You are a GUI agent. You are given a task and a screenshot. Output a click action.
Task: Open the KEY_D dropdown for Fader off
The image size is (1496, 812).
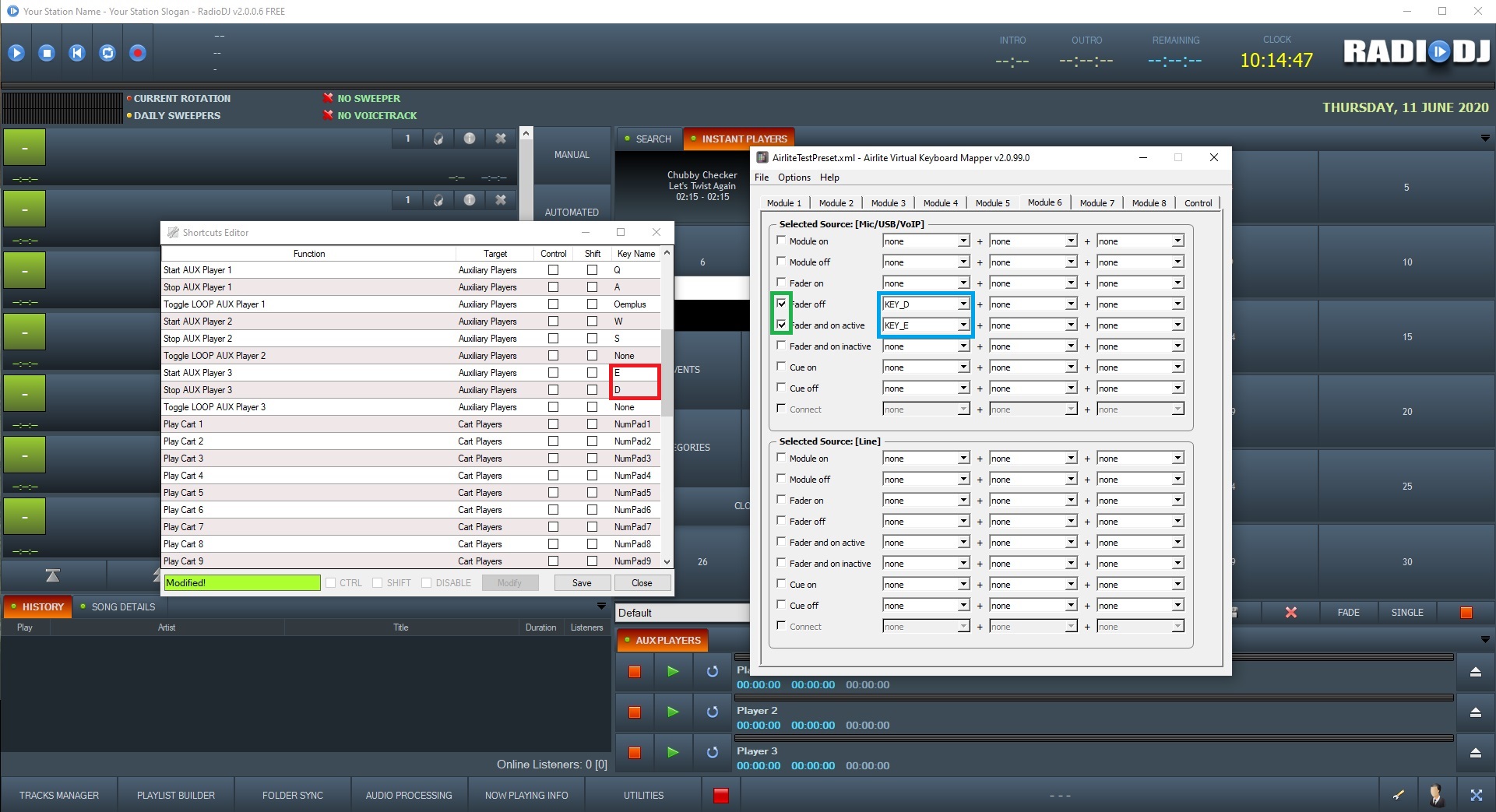pos(963,304)
